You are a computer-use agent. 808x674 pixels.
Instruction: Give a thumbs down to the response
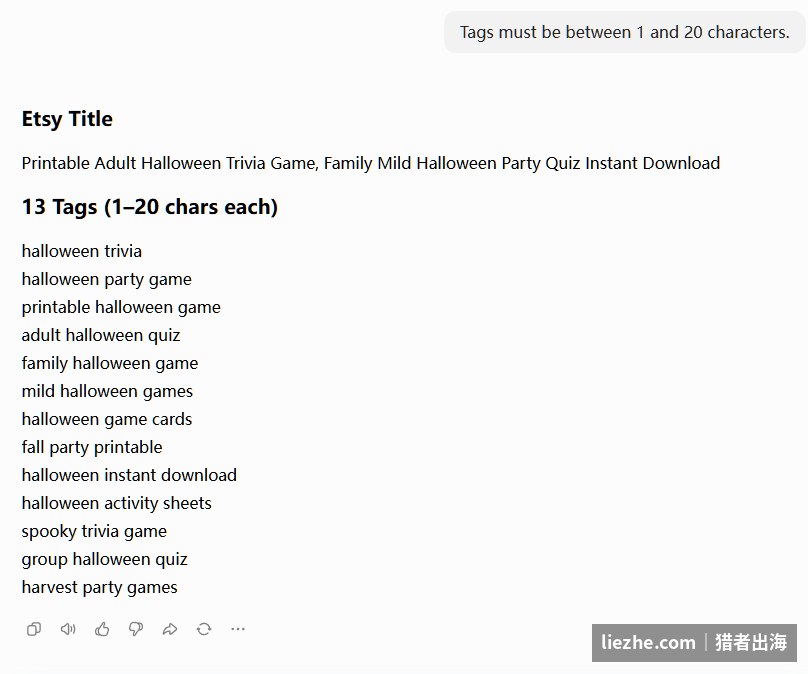tap(136, 629)
